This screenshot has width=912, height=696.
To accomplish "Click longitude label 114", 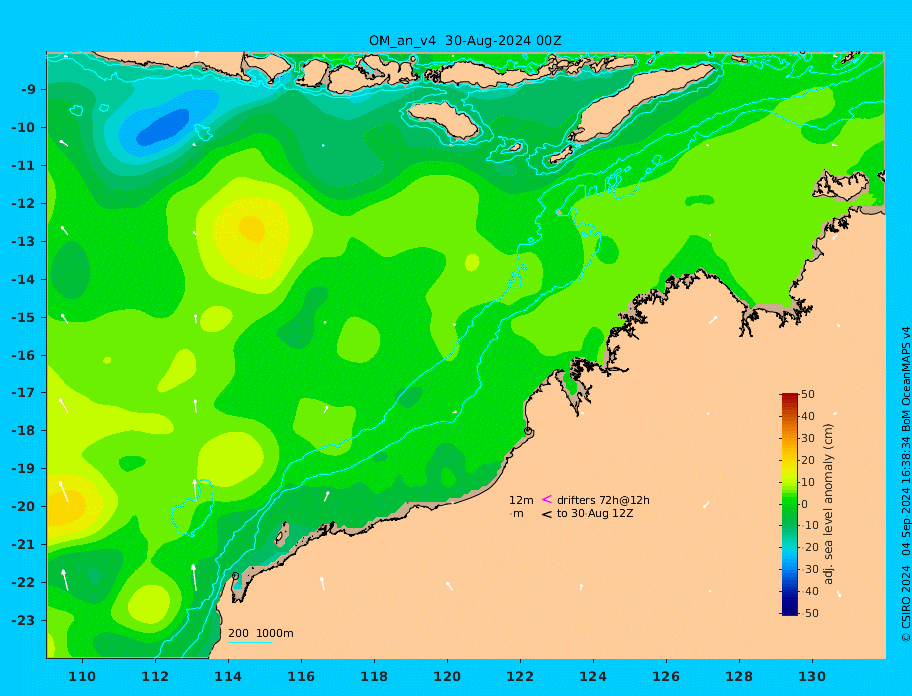I will coord(228,677).
